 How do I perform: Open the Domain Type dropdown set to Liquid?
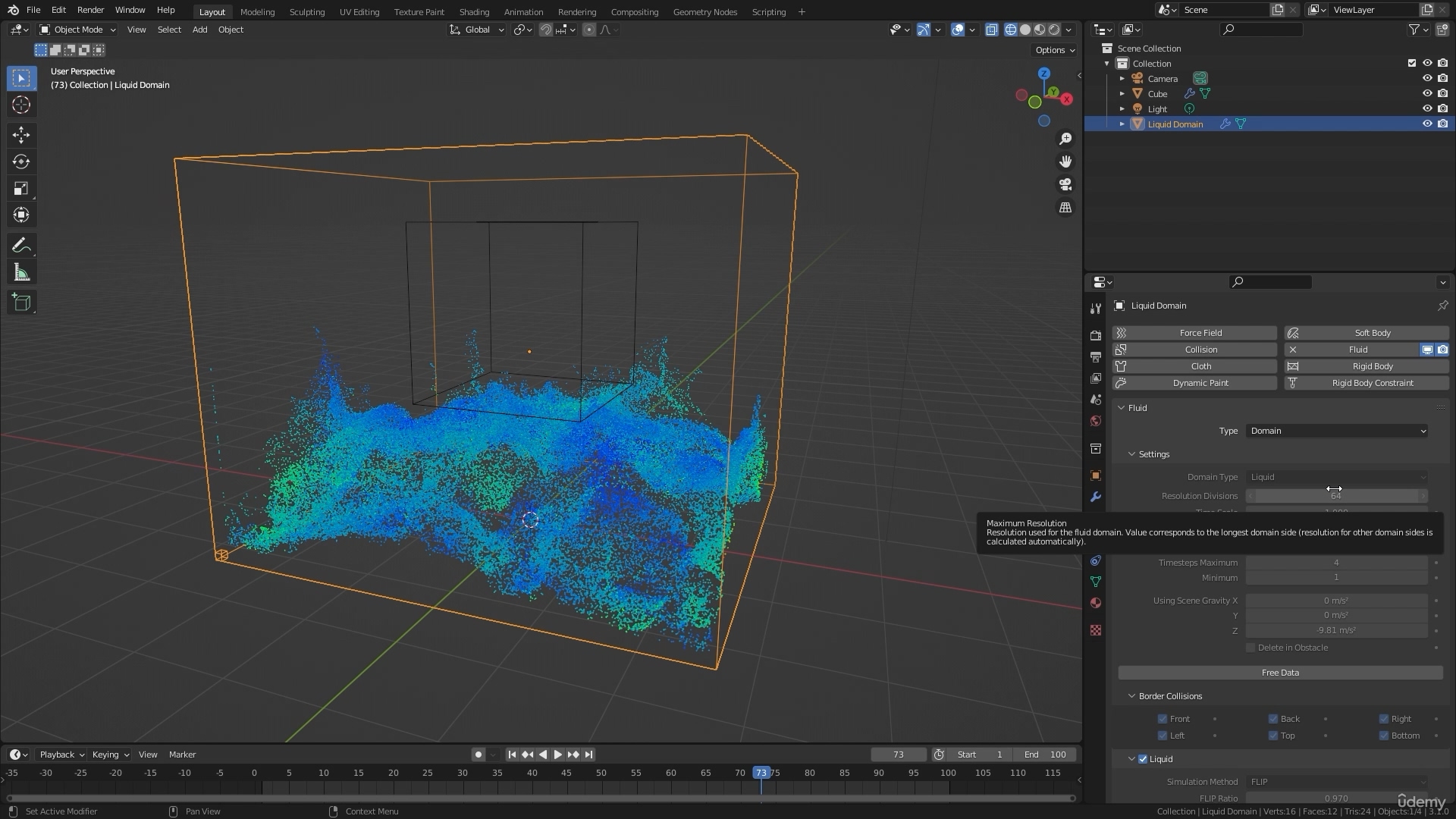click(x=1337, y=477)
